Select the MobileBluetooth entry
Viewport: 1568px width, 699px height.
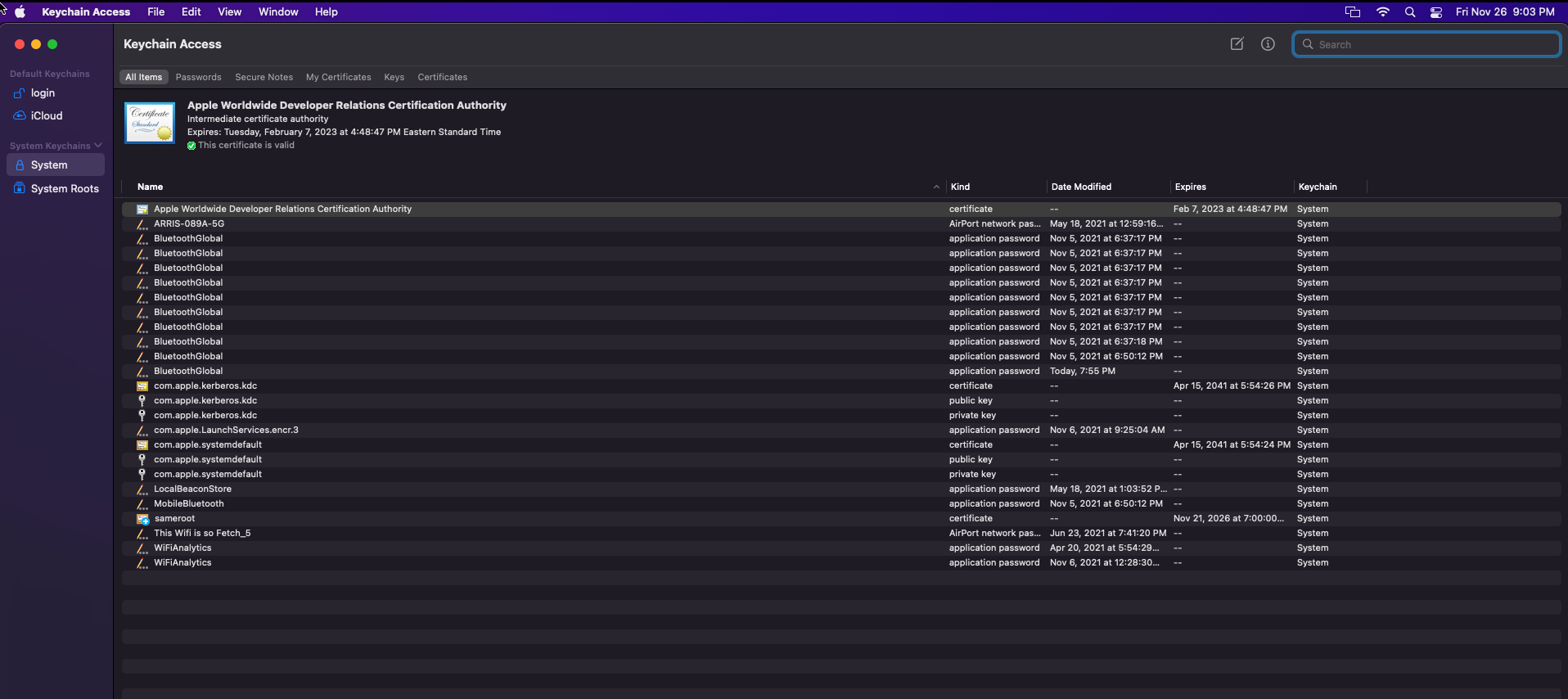[841, 504]
